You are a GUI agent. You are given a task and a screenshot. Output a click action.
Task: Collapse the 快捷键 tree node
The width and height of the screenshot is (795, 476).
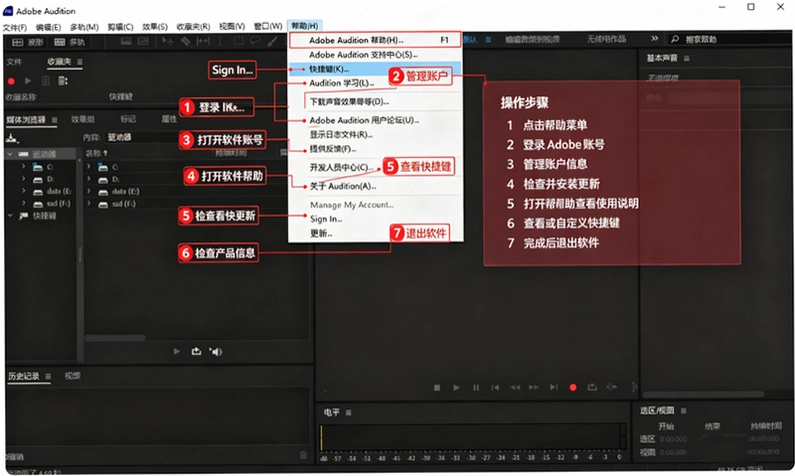pyautogui.click(x=10, y=215)
